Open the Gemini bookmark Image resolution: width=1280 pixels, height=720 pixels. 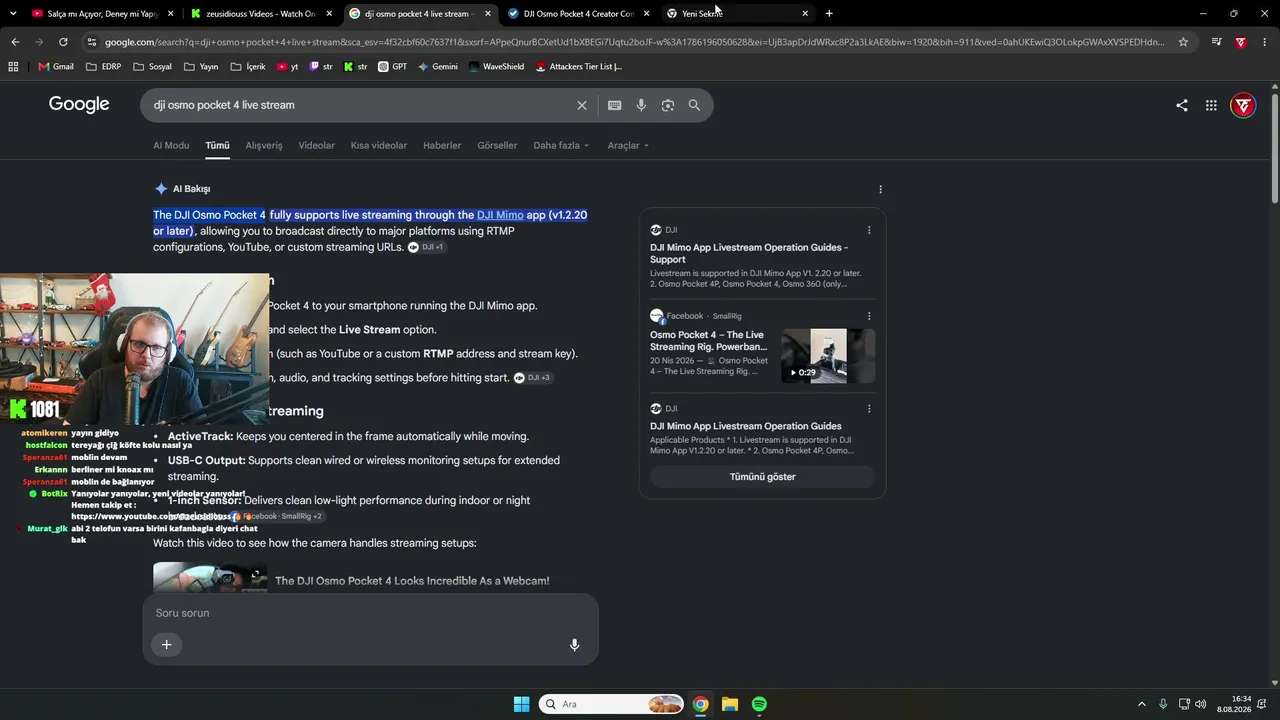[438, 67]
